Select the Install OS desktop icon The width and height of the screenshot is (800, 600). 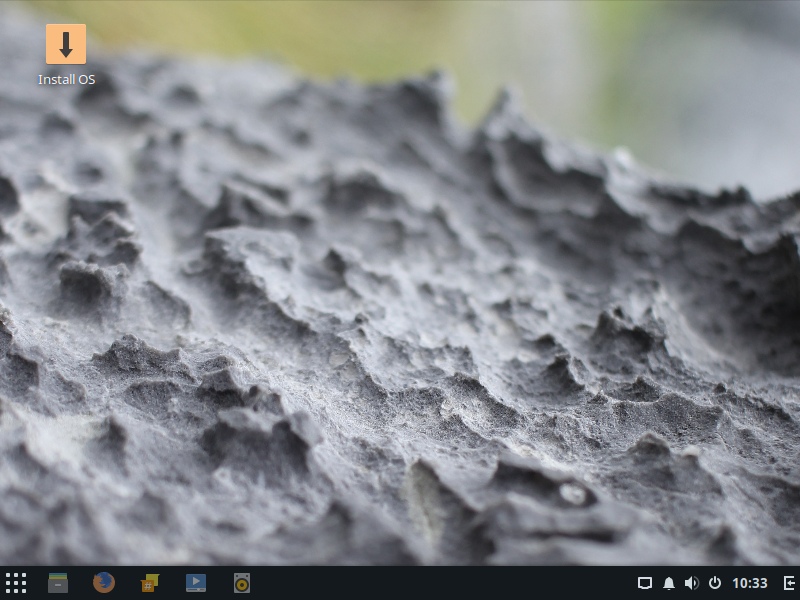click(x=66, y=45)
